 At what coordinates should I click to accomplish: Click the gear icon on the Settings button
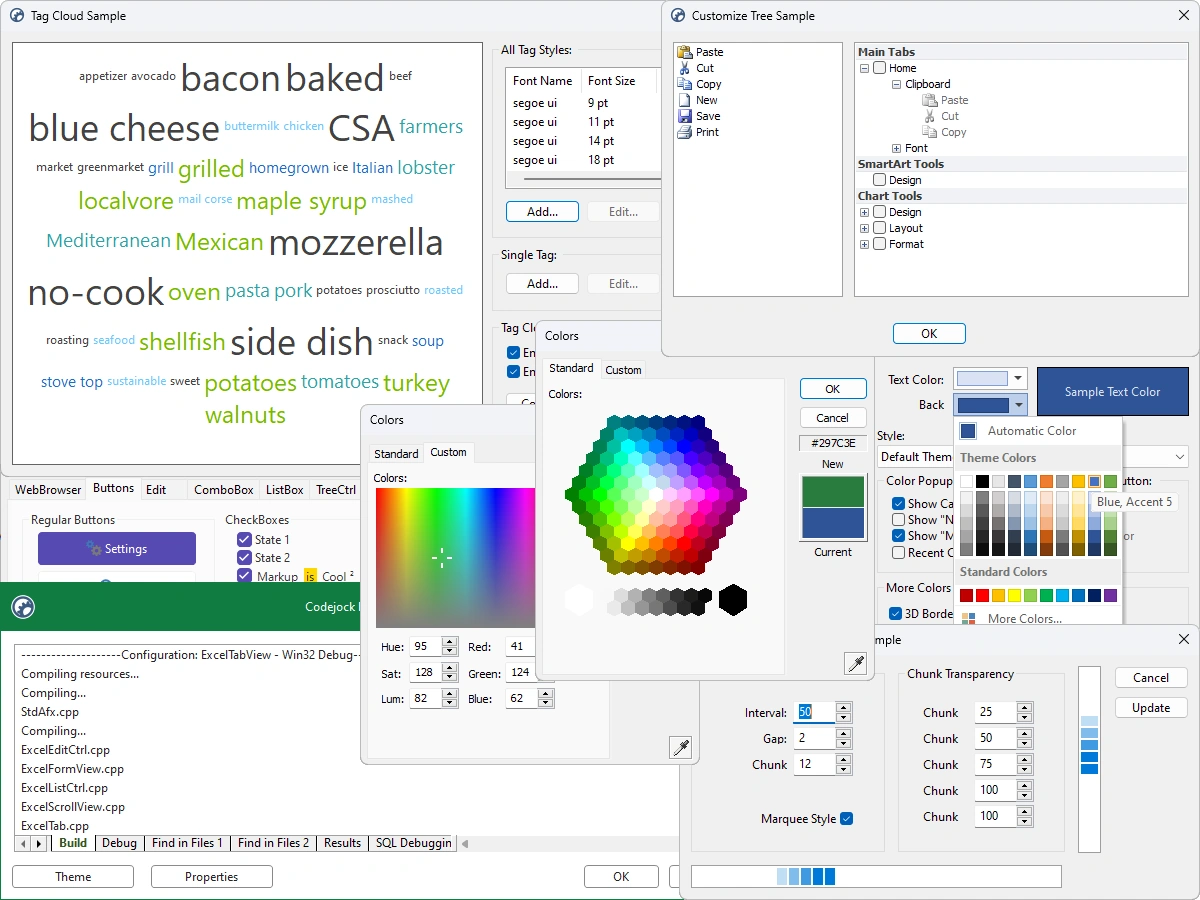pos(94,548)
